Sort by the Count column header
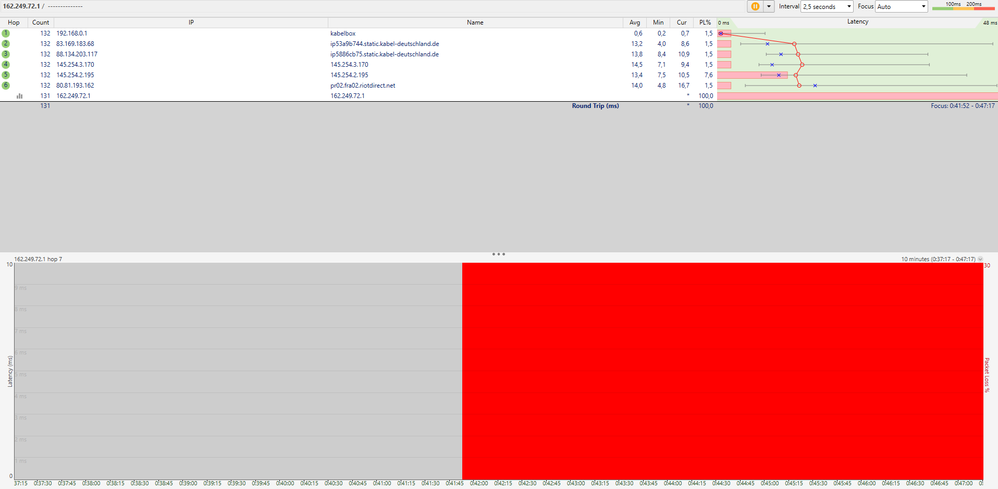The height and width of the screenshot is (489, 998). click(x=41, y=22)
